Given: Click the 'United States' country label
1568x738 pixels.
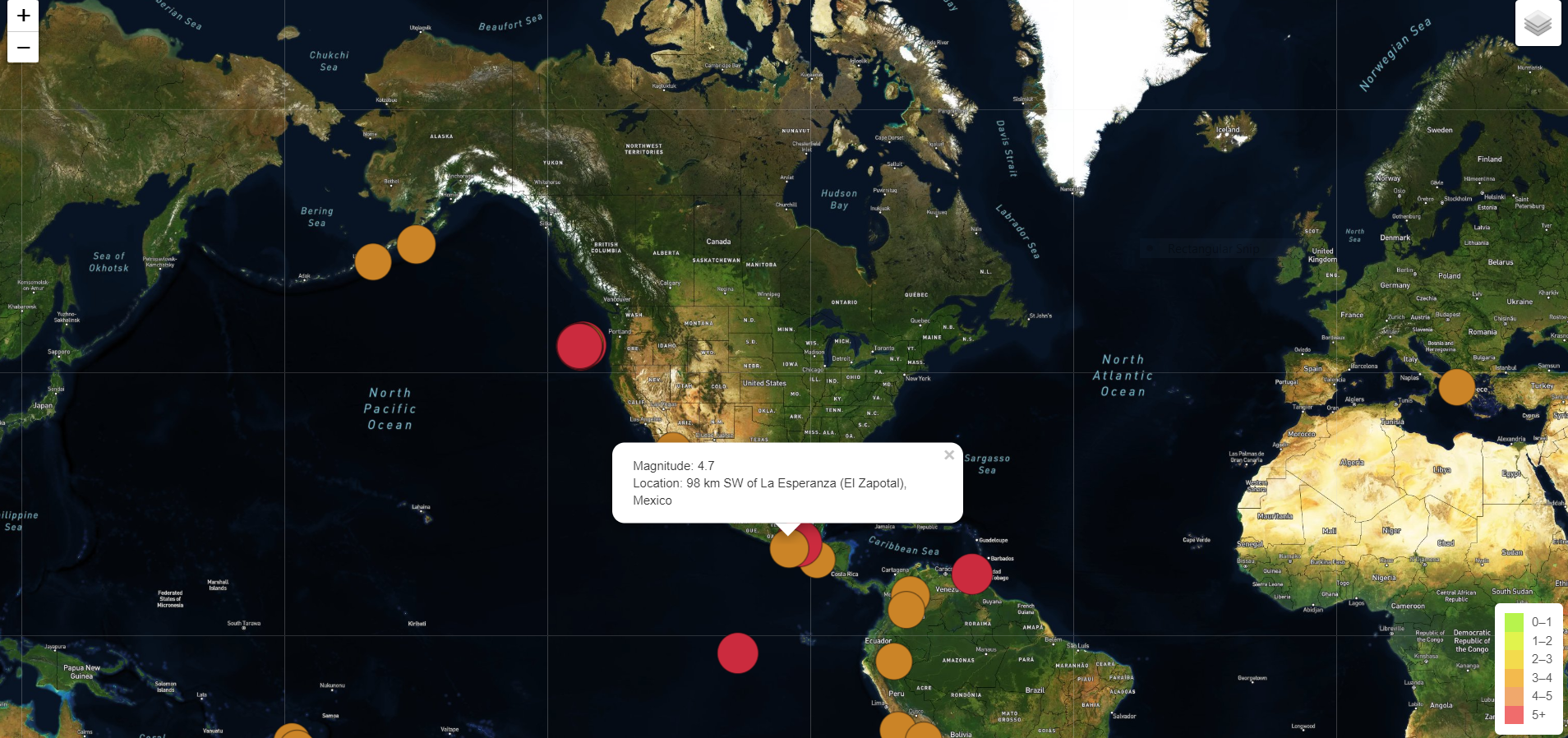Looking at the screenshot, I should pyautogui.click(x=764, y=383).
